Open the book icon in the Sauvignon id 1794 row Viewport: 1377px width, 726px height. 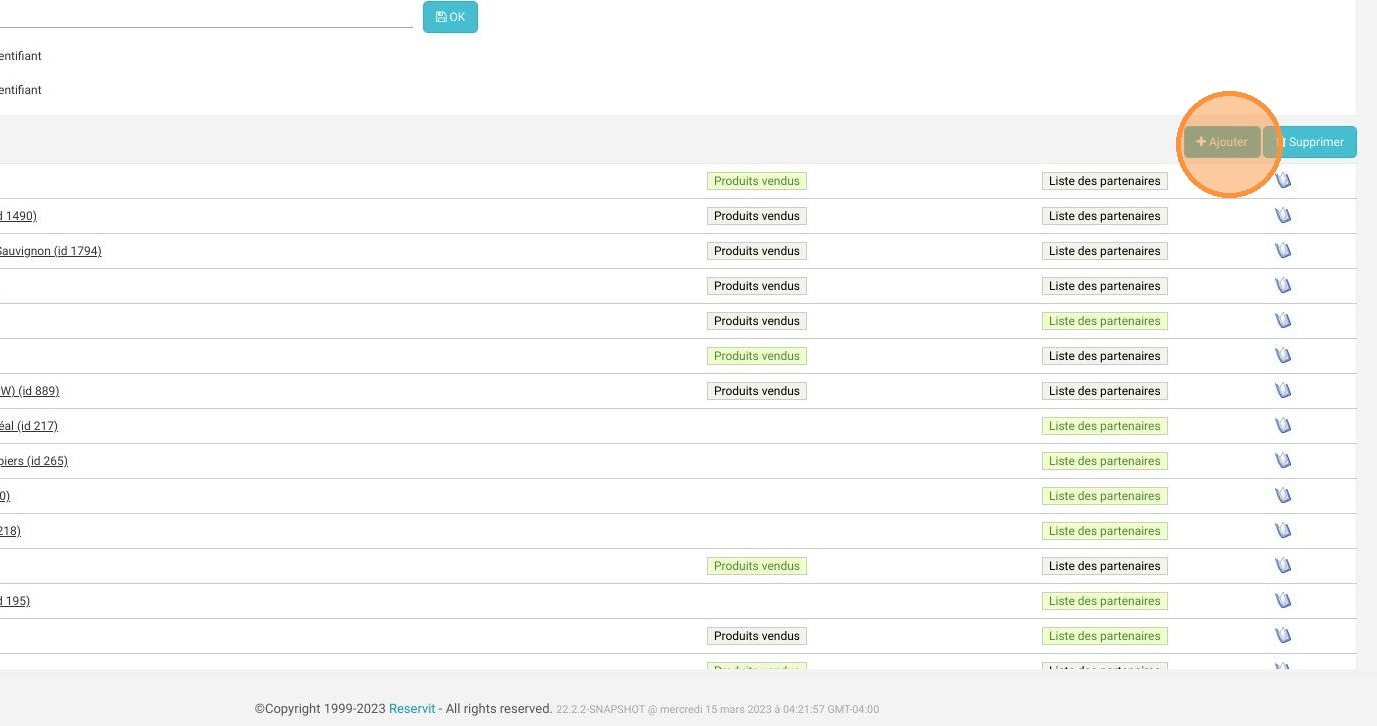pos(1283,250)
